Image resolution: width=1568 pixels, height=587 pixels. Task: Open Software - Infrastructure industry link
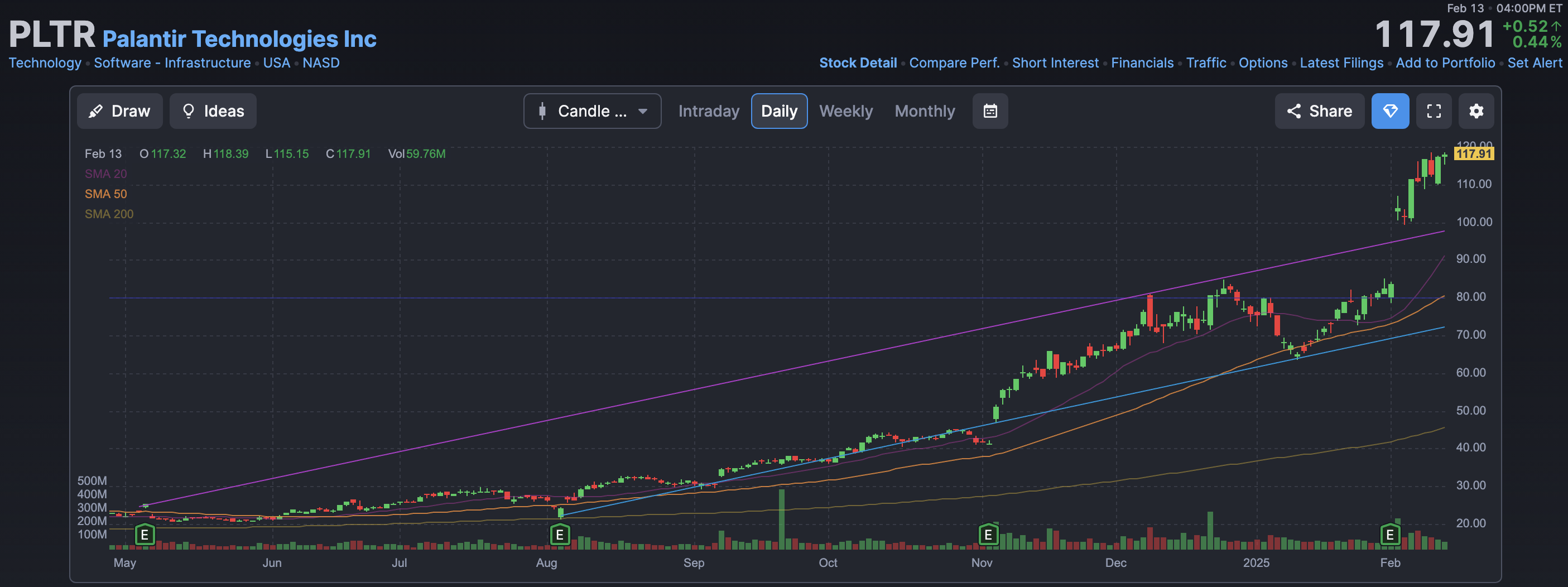(x=172, y=62)
